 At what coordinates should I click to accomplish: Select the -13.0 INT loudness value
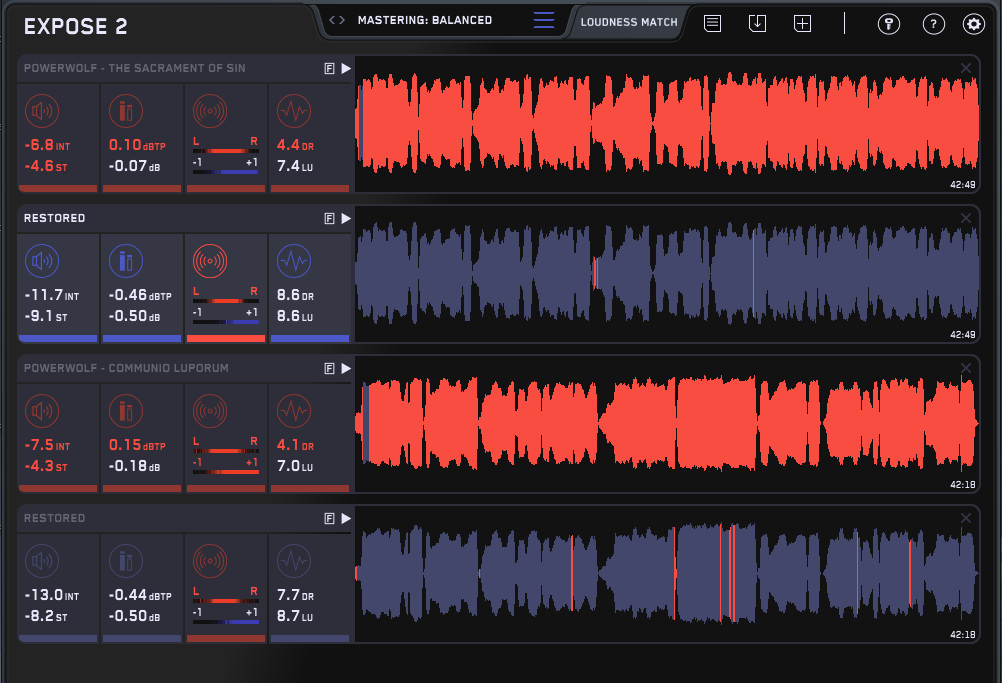(x=51, y=595)
